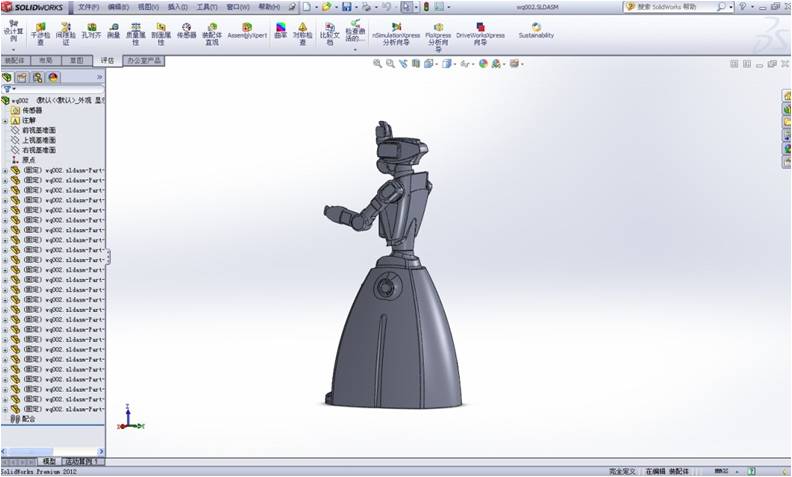Select 前视基准面 front plane in tree
Screen dimensions: 792x477
click(38, 130)
